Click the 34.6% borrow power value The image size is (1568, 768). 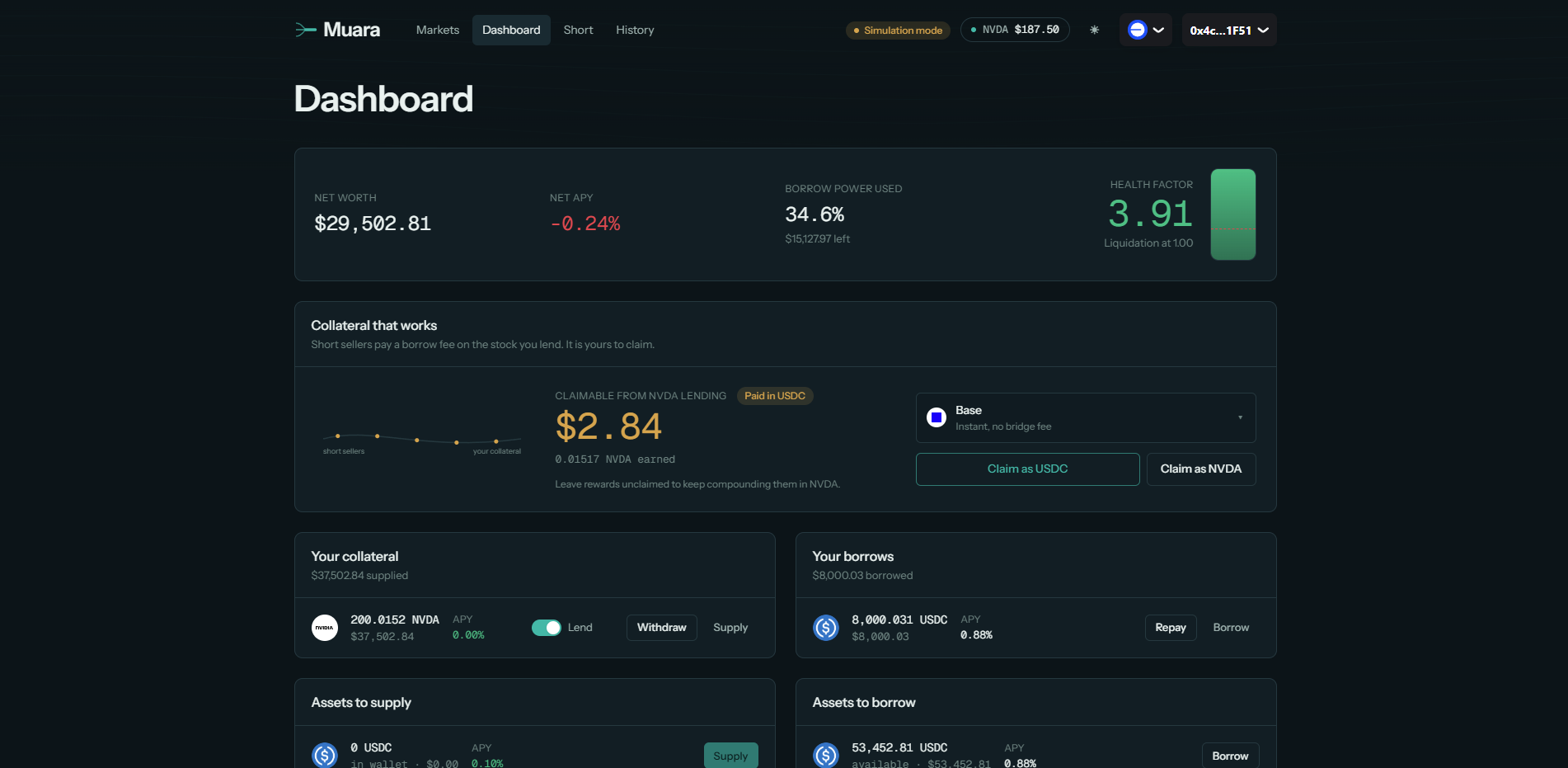(x=815, y=214)
